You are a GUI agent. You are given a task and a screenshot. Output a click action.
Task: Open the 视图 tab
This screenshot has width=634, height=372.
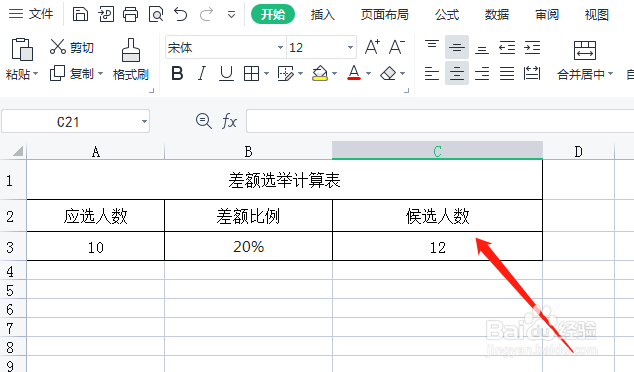[597, 15]
